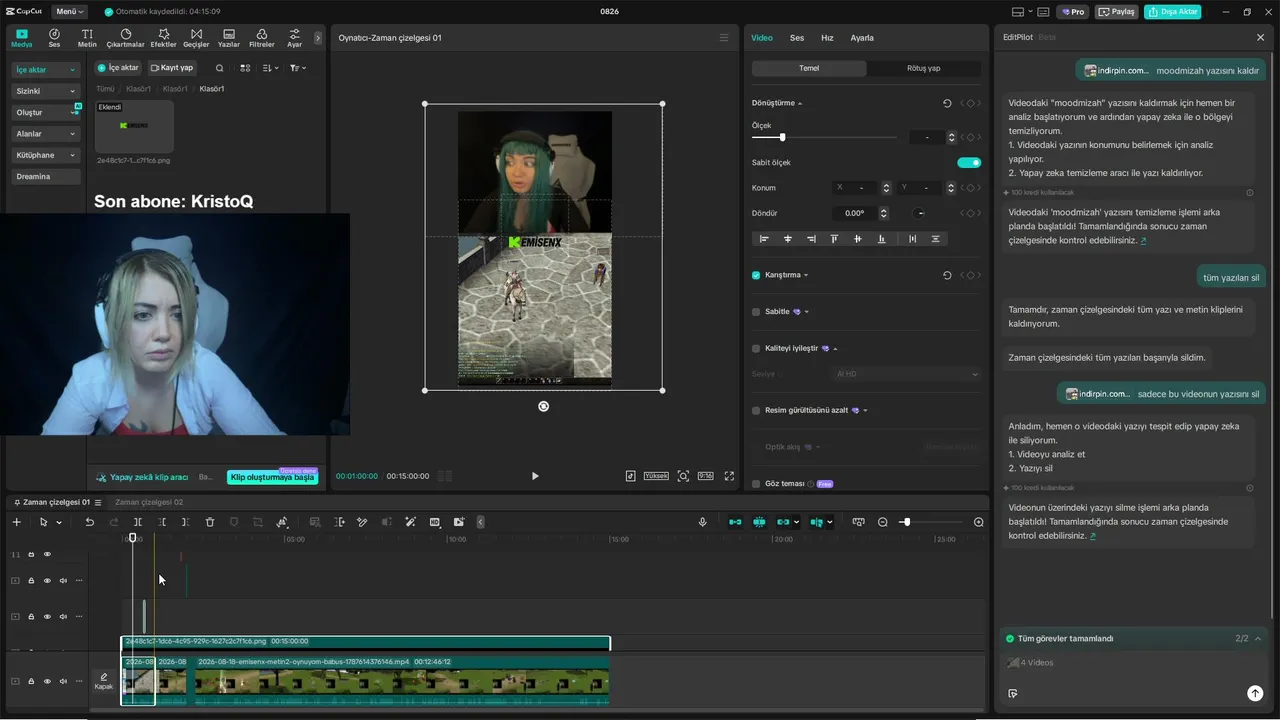
Task: Undo the last timeline action
Action: pyautogui.click(x=89, y=522)
